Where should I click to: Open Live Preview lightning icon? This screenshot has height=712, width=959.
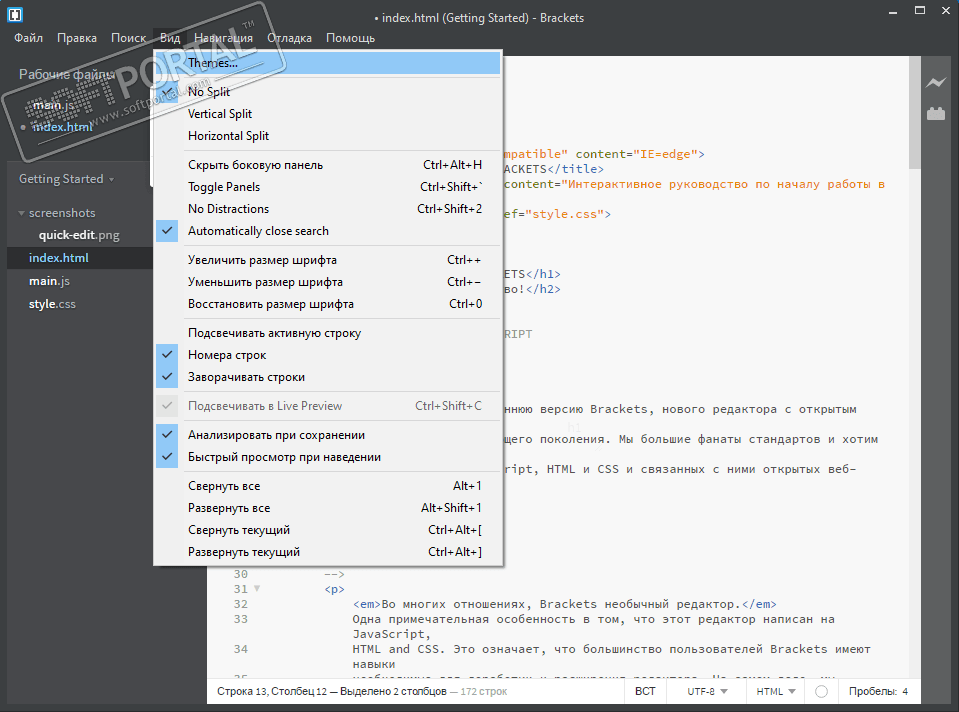(936, 82)
